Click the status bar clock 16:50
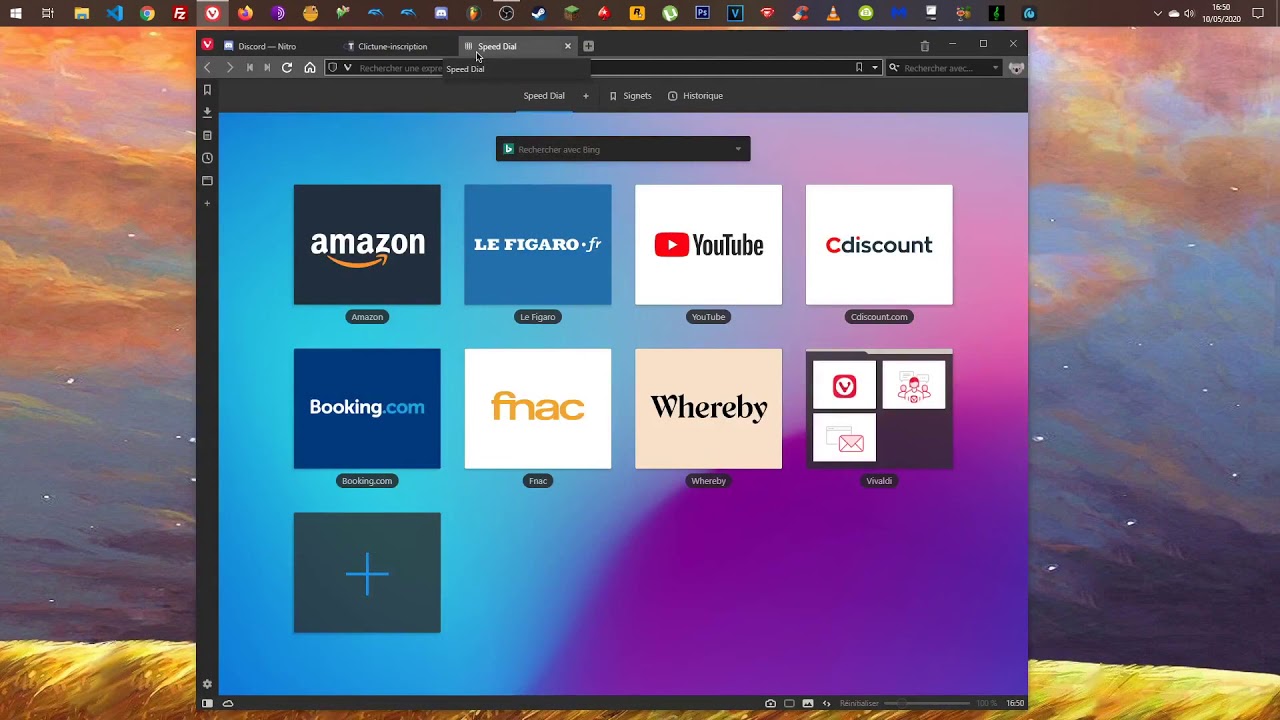This screenshot has height=720, width=1280. pyautogui.click(x=1015, y=704)
